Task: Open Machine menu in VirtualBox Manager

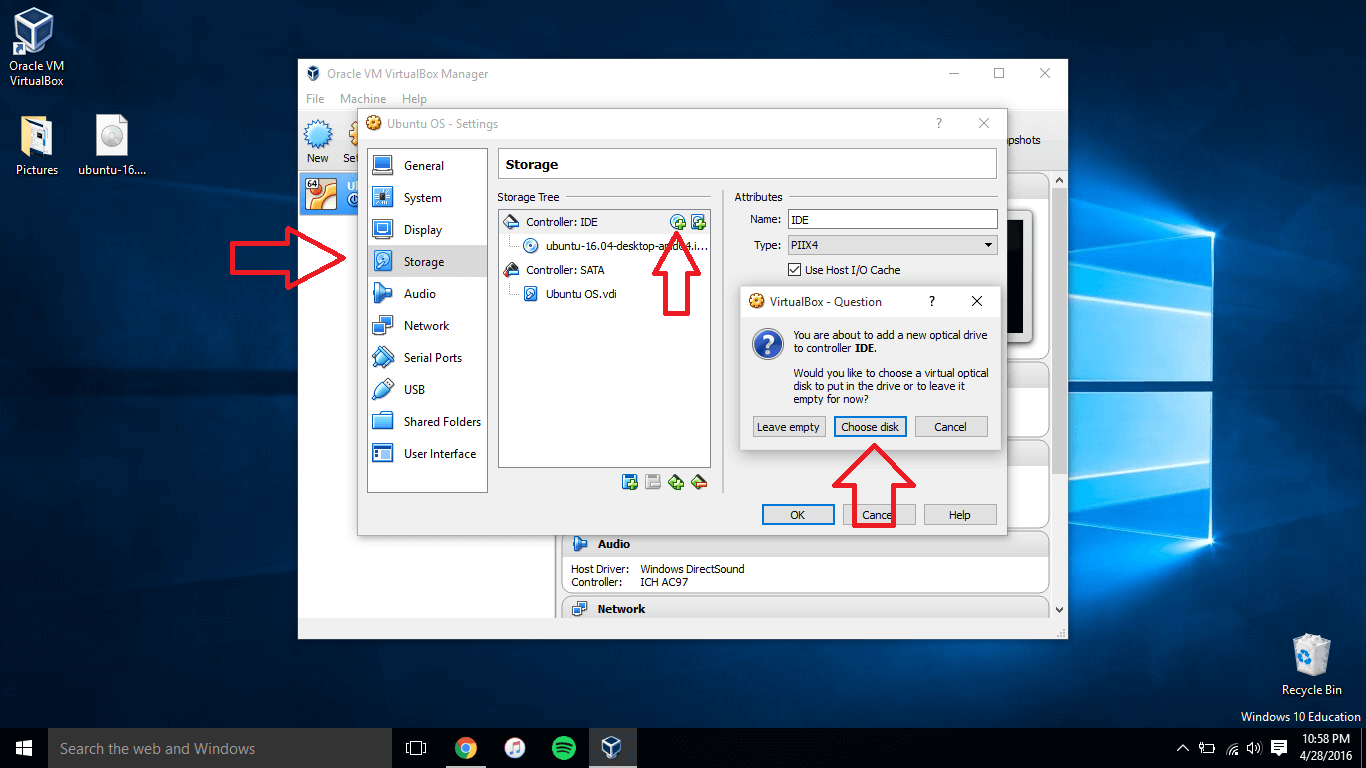Action: click(363, 99)
